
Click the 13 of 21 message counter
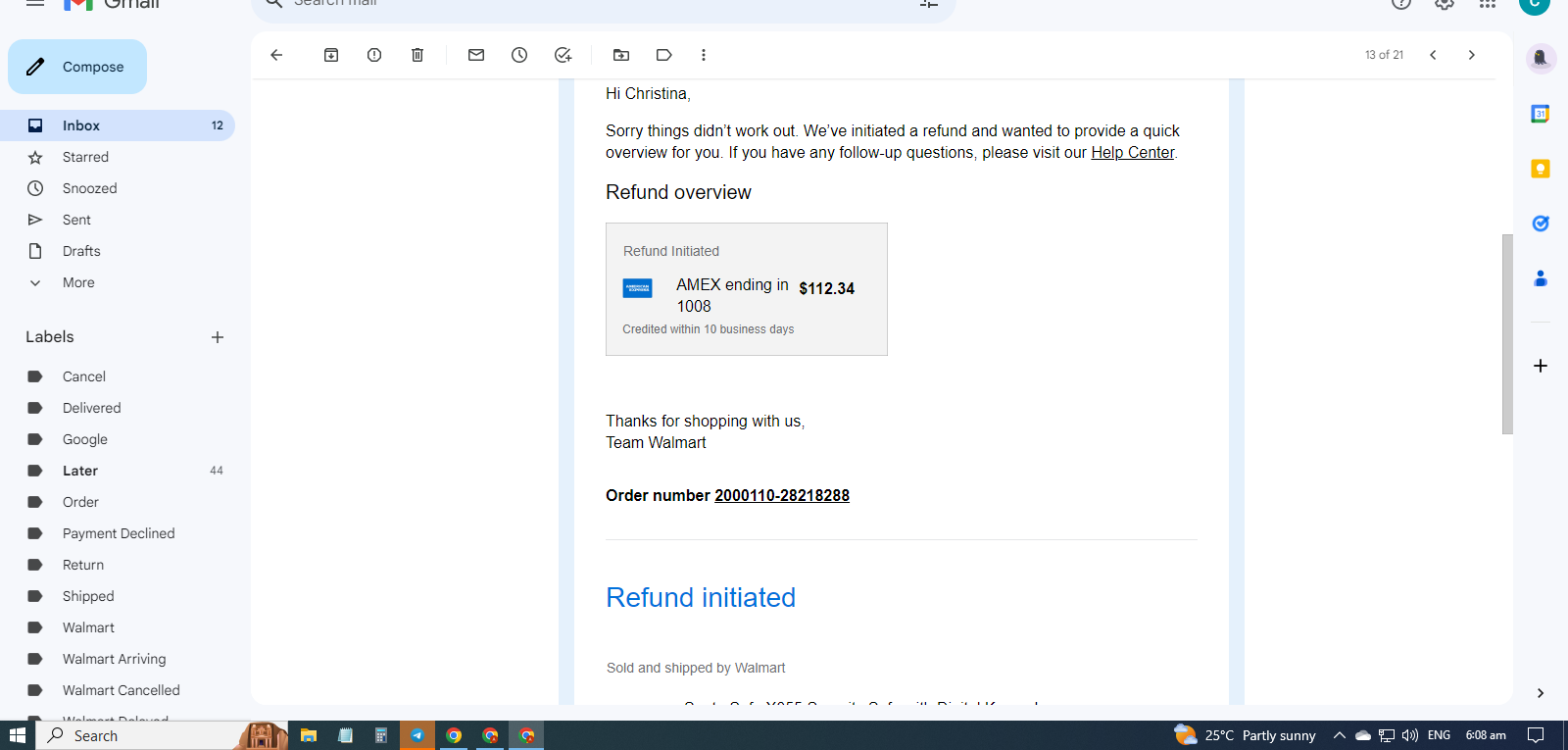pos(1384,55)
